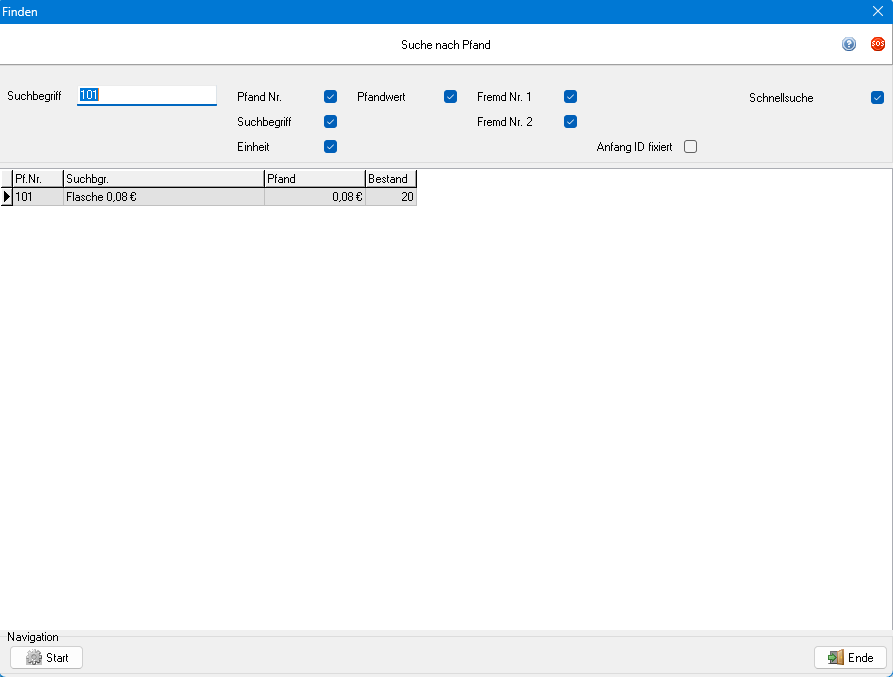Open the blue help icon
The width and height of the screenshot is (893, 677).
[849, 44]
